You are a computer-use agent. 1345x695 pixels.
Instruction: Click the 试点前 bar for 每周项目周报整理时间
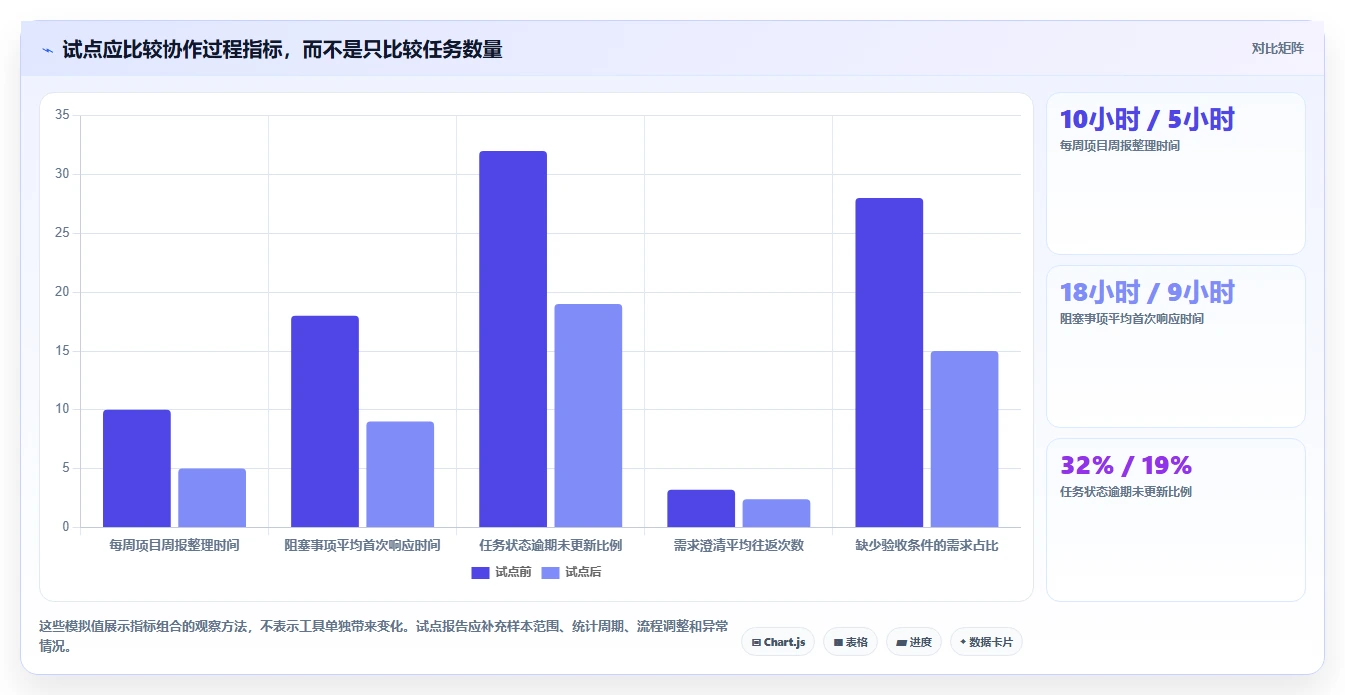coord(137,468)
